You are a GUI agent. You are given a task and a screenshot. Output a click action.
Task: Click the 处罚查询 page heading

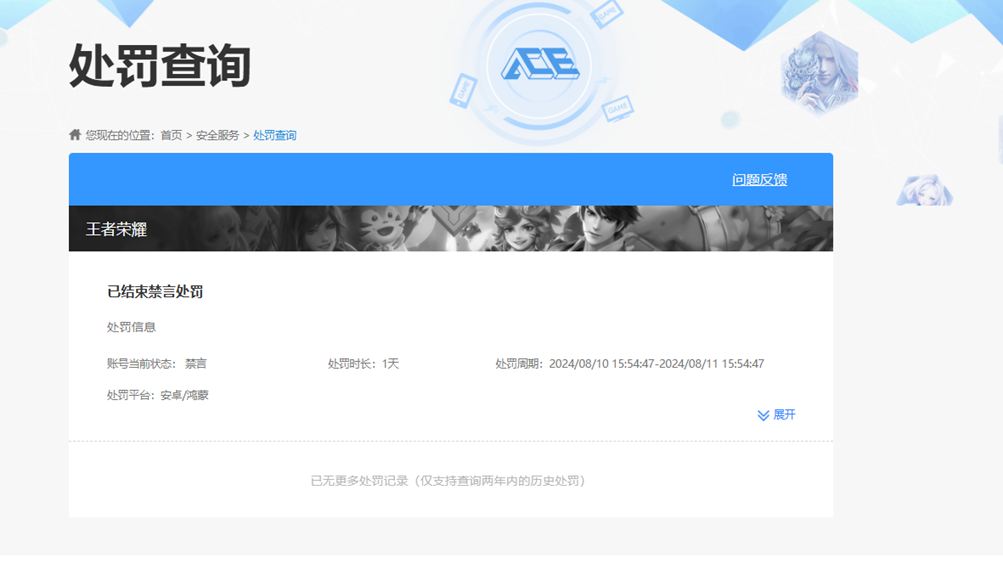pos(160,65)
